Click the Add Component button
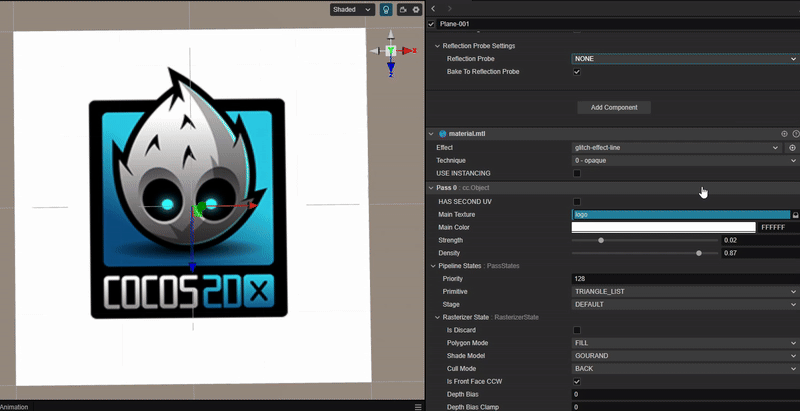 [x=614, y=108]
